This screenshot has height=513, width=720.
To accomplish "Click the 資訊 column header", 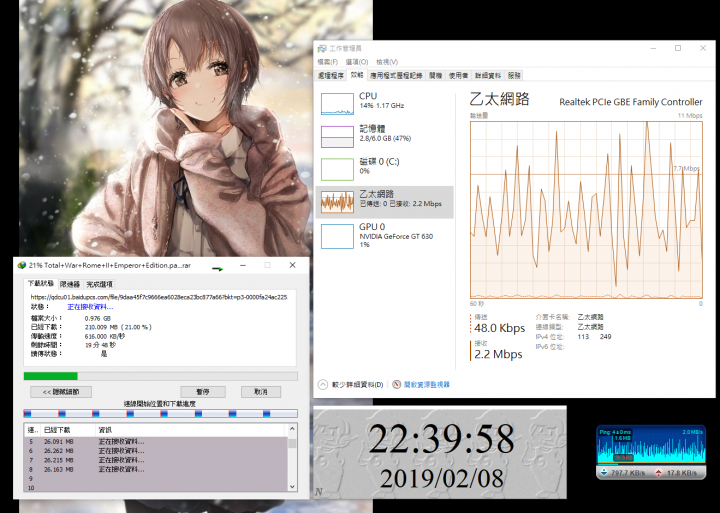I will click(191, 430).
